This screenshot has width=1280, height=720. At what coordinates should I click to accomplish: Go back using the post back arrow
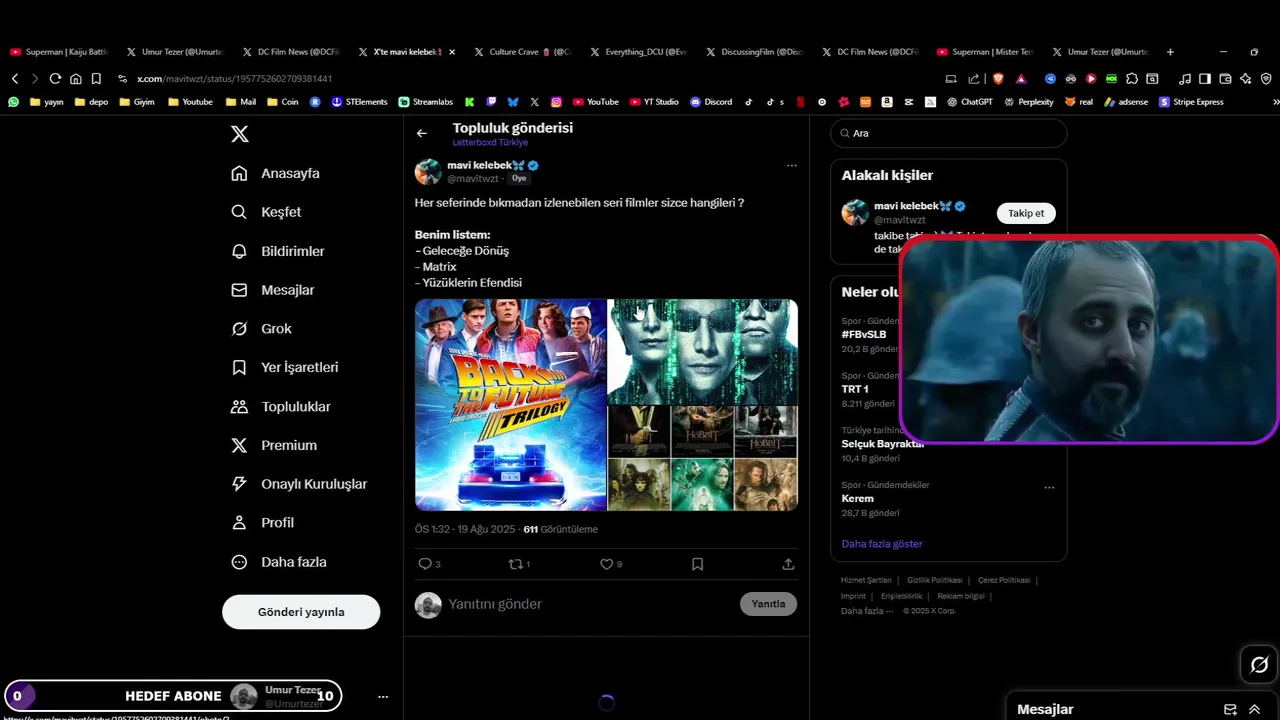tap(422, 133)
